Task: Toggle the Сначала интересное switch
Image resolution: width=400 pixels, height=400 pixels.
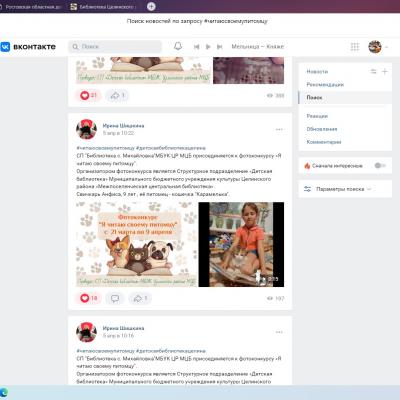Action: tap(380, 166)
